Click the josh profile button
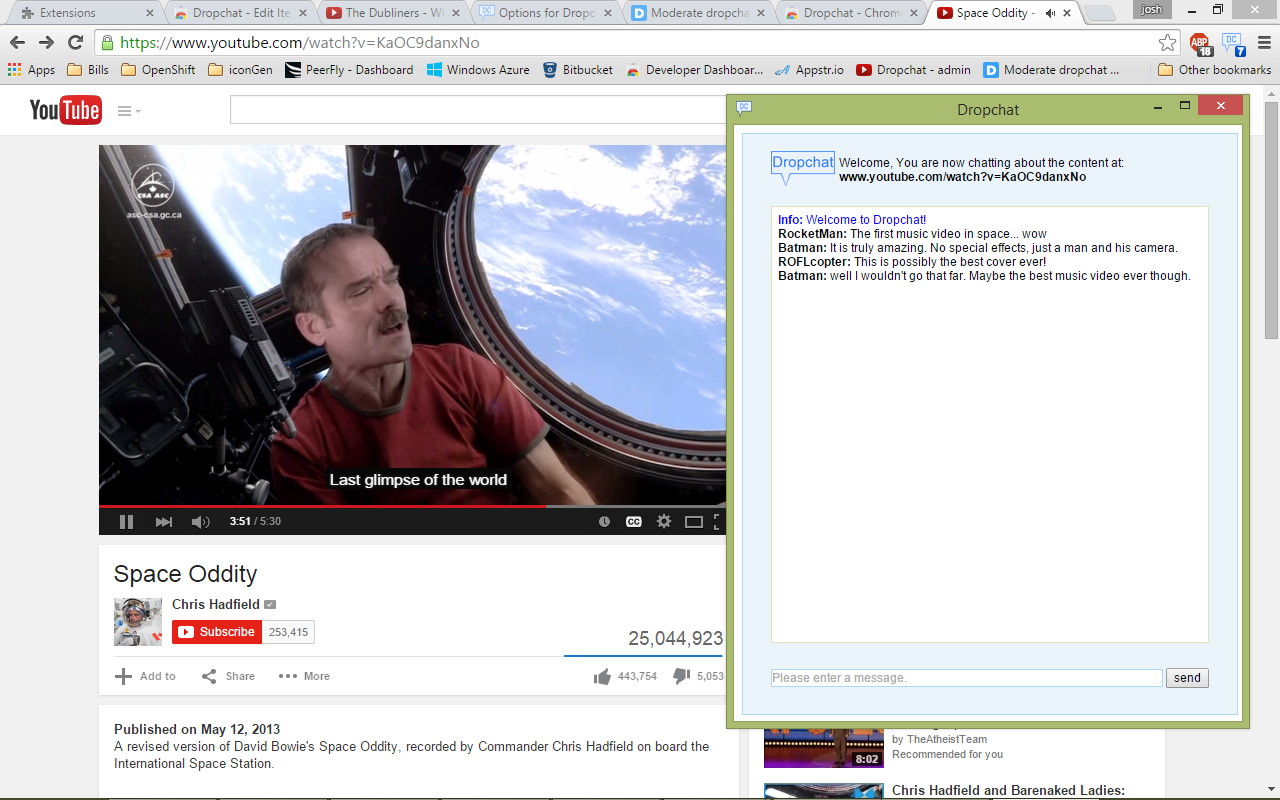Viewport: 1280px width, 800px height. [x=1152, y=9]
